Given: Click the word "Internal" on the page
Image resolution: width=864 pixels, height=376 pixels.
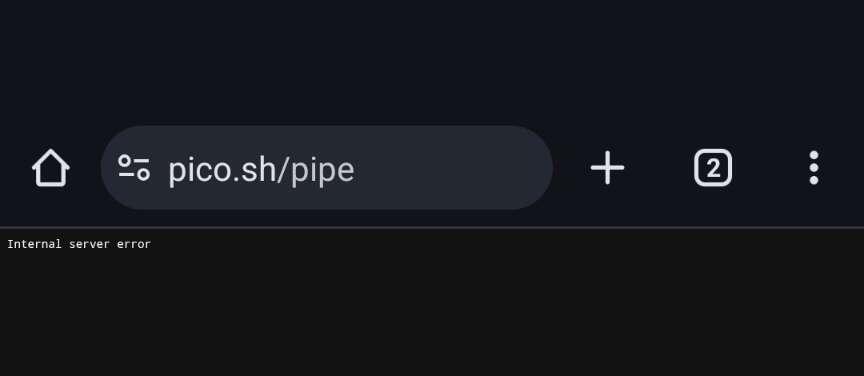Looking at the screenshot, I should (34, 244).
